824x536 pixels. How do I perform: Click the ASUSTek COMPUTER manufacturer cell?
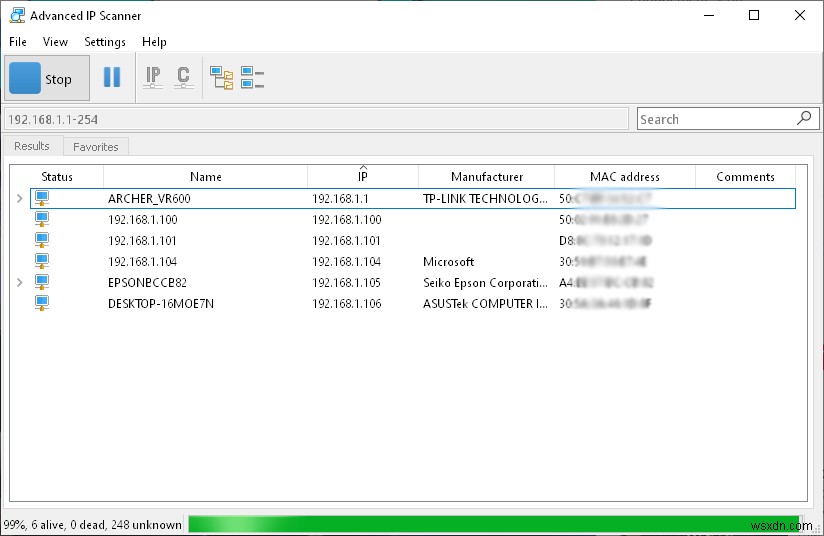pyautogui.click(x=485, y=304)
